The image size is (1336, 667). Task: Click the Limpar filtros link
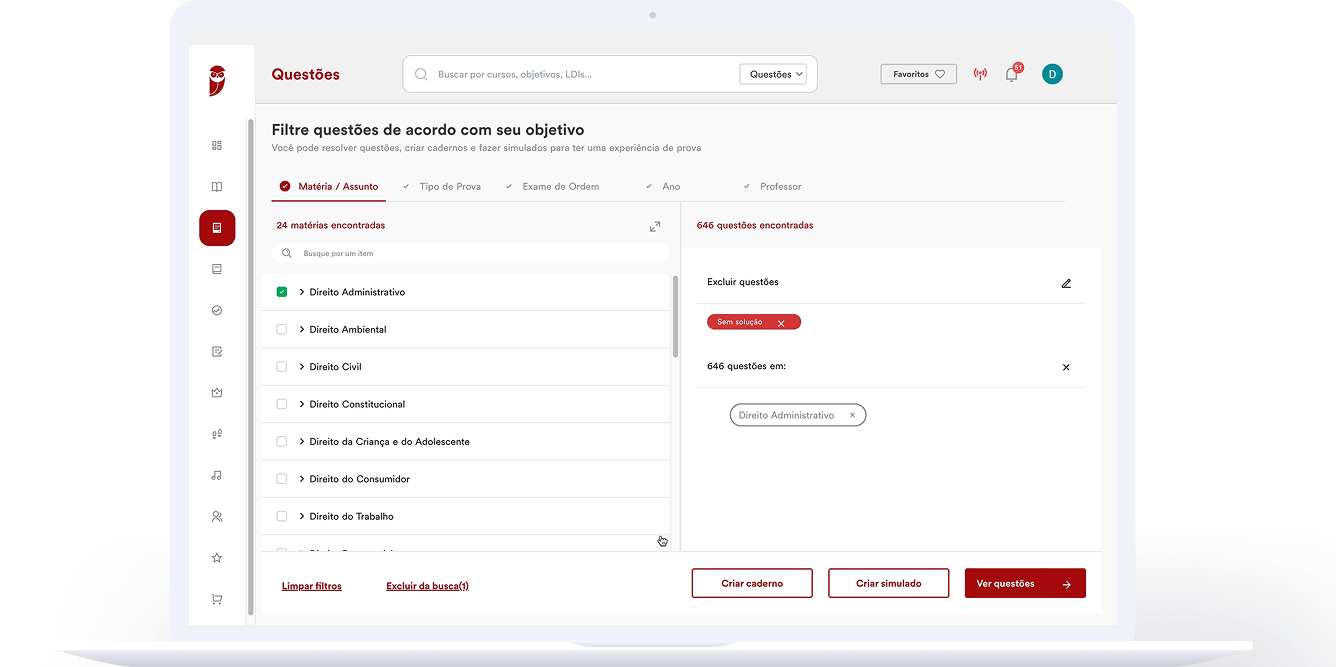click(x=312, y=586)
